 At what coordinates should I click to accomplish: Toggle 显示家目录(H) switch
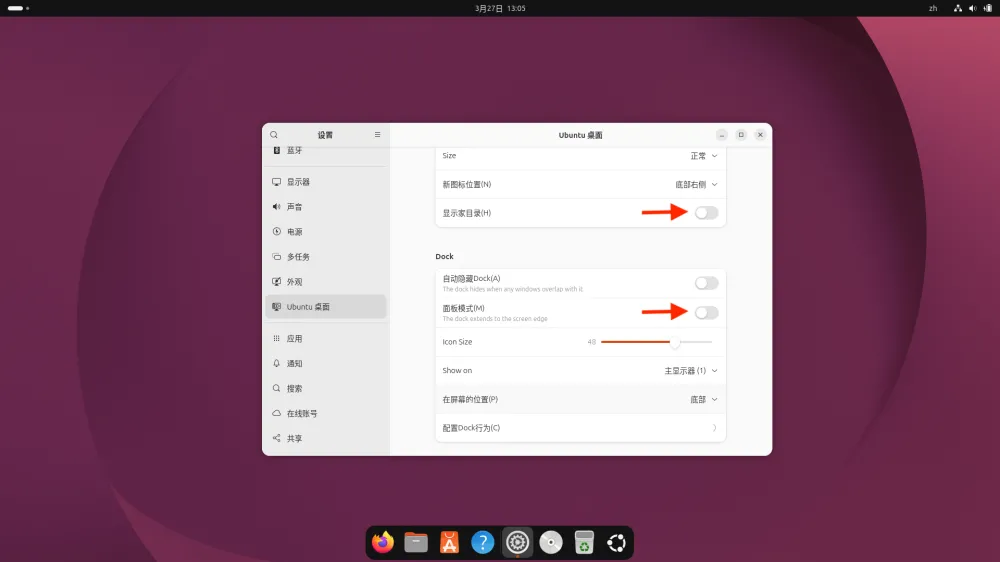pyautogui.click(x=706, y=213)
